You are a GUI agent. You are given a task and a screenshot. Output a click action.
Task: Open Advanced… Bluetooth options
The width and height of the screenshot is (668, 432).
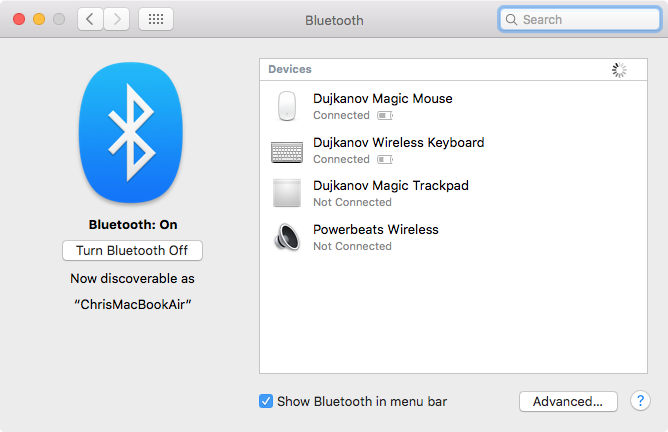(568, 401)
